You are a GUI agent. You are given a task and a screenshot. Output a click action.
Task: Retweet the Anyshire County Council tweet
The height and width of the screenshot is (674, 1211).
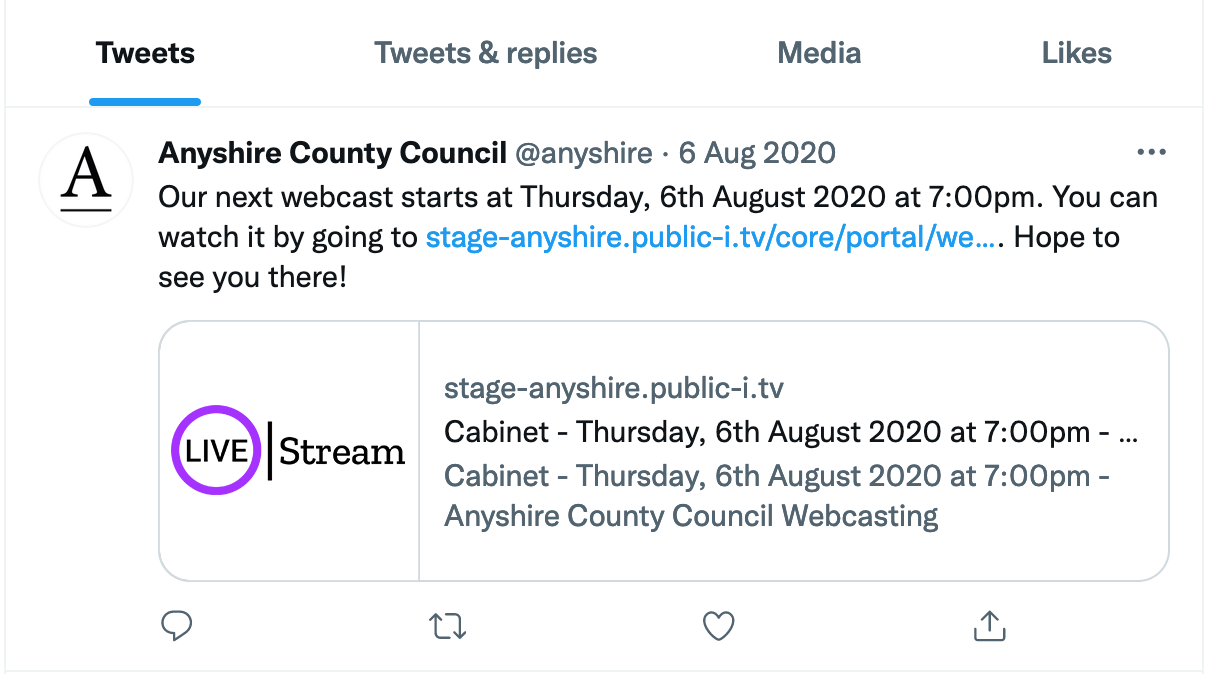tap(447, 626)
